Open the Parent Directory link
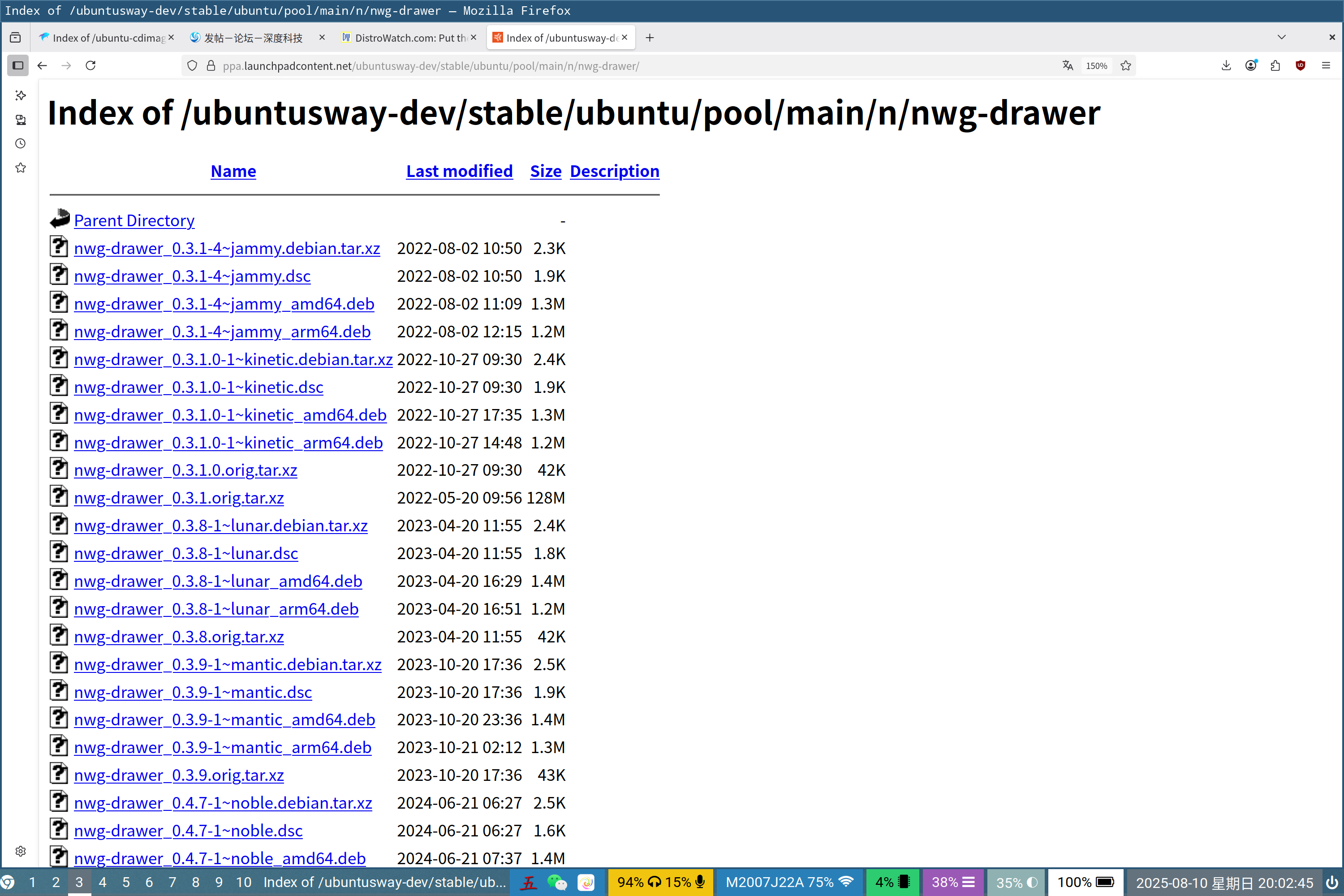The image size is (1344, 896). [134, 220]
